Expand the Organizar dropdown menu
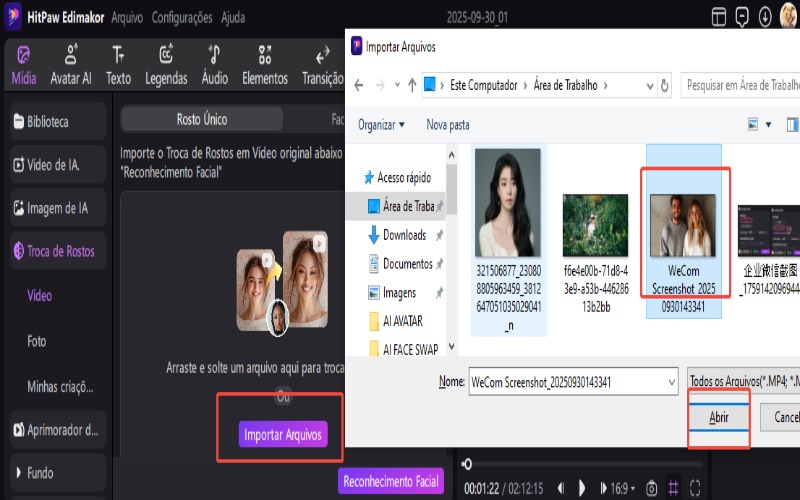The width and height of the screenshot is (800, 500). (381, 125)
